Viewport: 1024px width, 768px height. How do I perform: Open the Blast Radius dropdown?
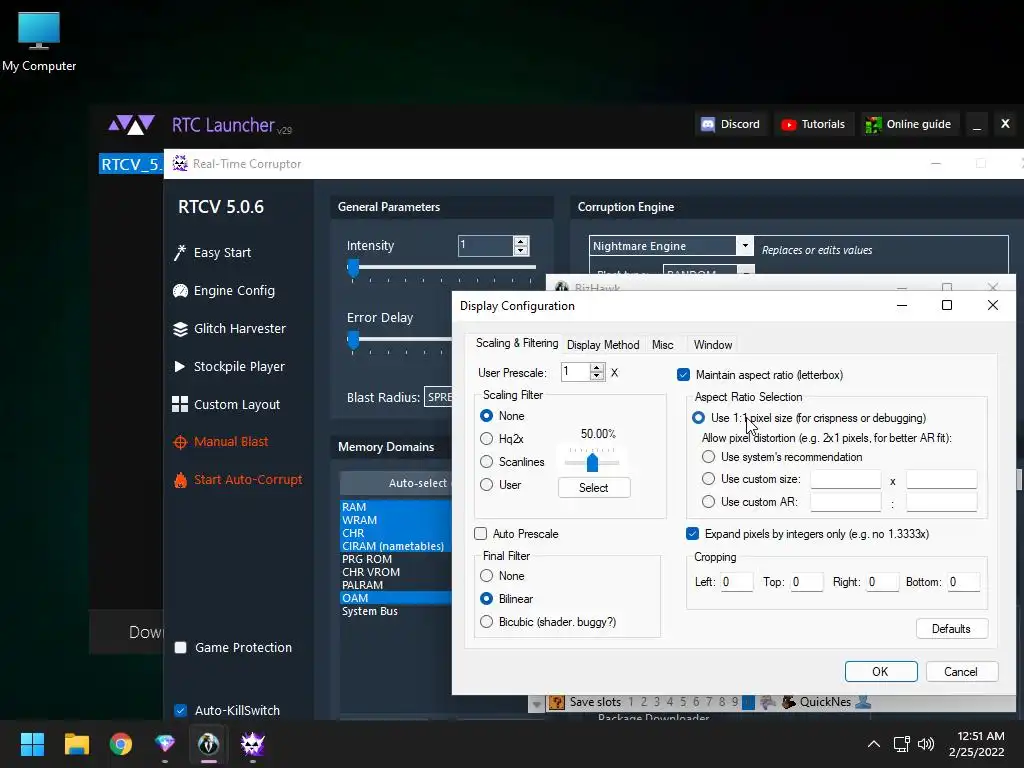coord(438,397)
